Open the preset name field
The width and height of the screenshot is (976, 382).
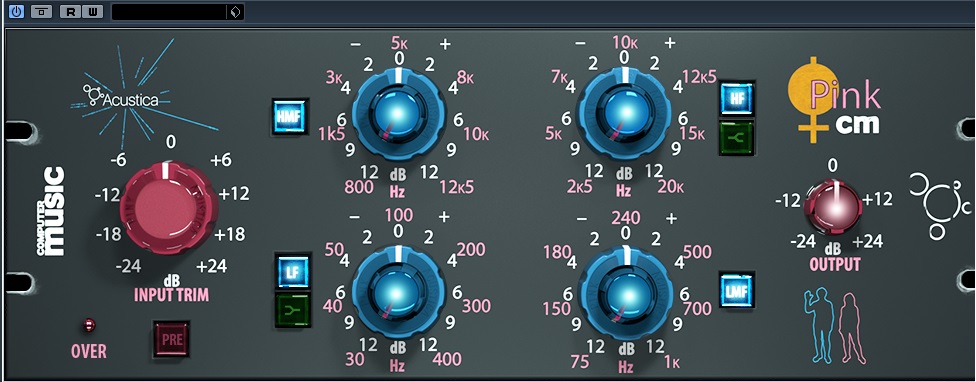tap(169, 11)
